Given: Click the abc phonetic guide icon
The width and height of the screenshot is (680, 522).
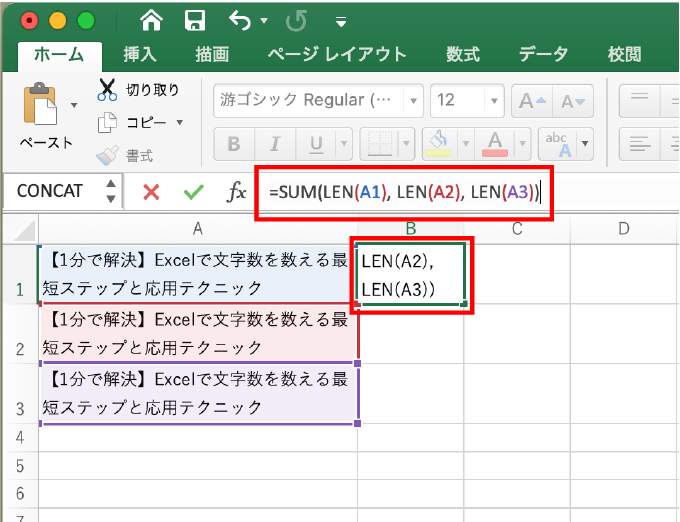Looking at the screenshot, I should [x=558, y=144].
